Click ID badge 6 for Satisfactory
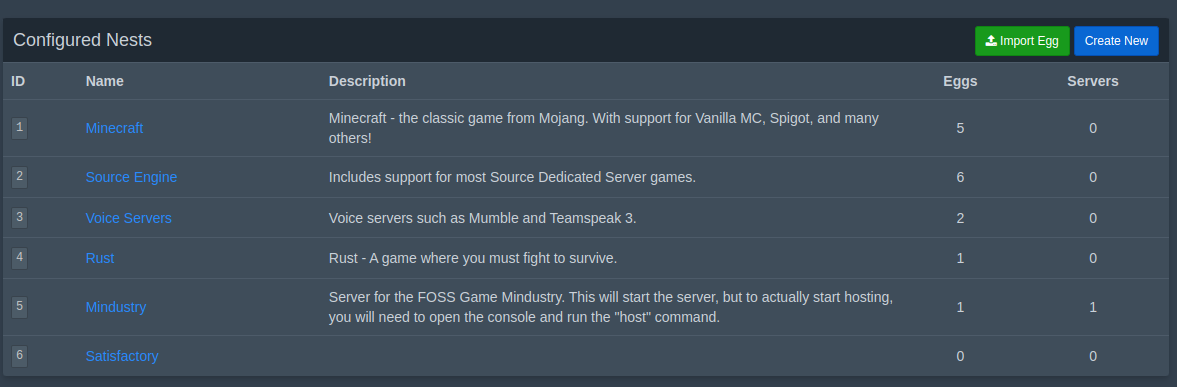The height and width of the screenshot is (387, 1177). pos(20,356)
